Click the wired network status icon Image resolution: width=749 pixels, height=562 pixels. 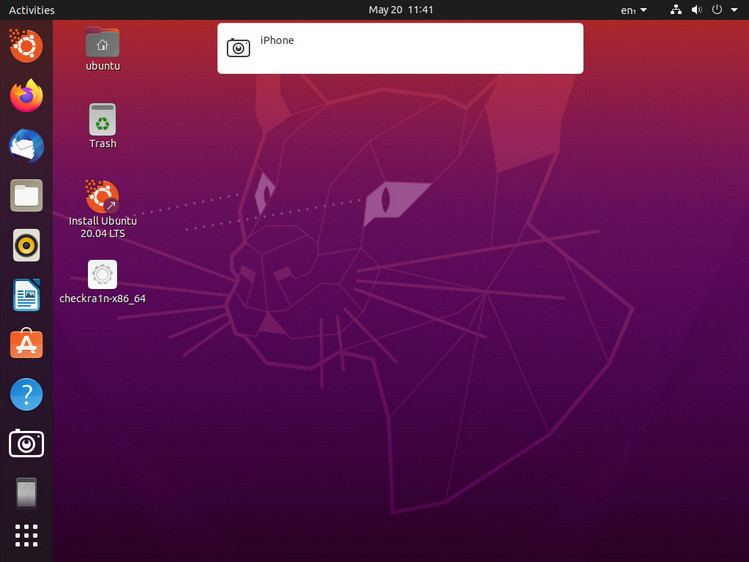pos(675,10)
